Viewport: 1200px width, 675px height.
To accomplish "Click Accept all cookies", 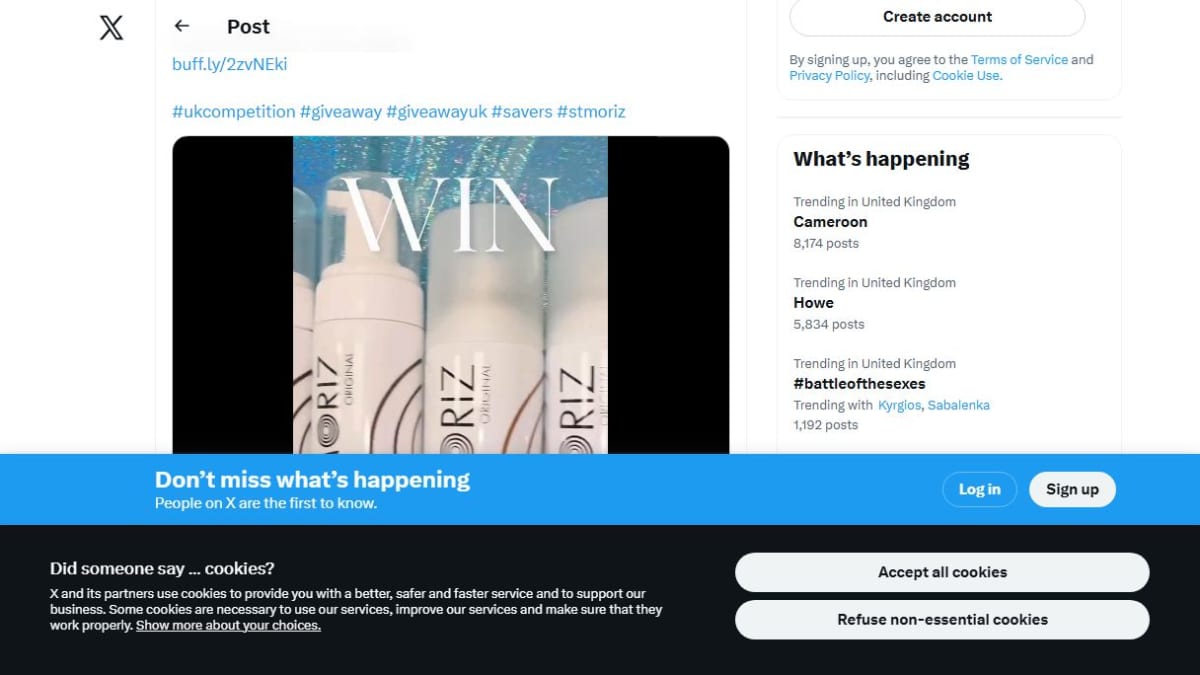I will pos(942,572).
